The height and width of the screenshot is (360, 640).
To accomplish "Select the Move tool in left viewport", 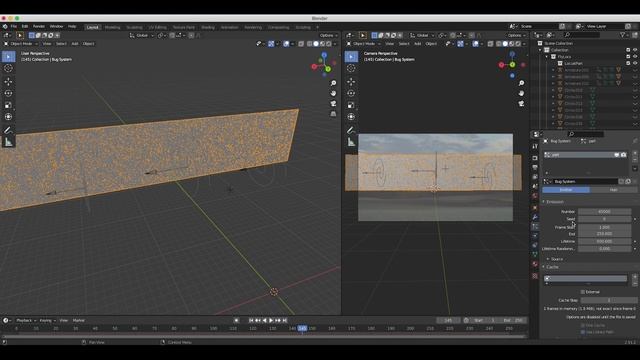I will pyautogui.click(x=8, y=82).
